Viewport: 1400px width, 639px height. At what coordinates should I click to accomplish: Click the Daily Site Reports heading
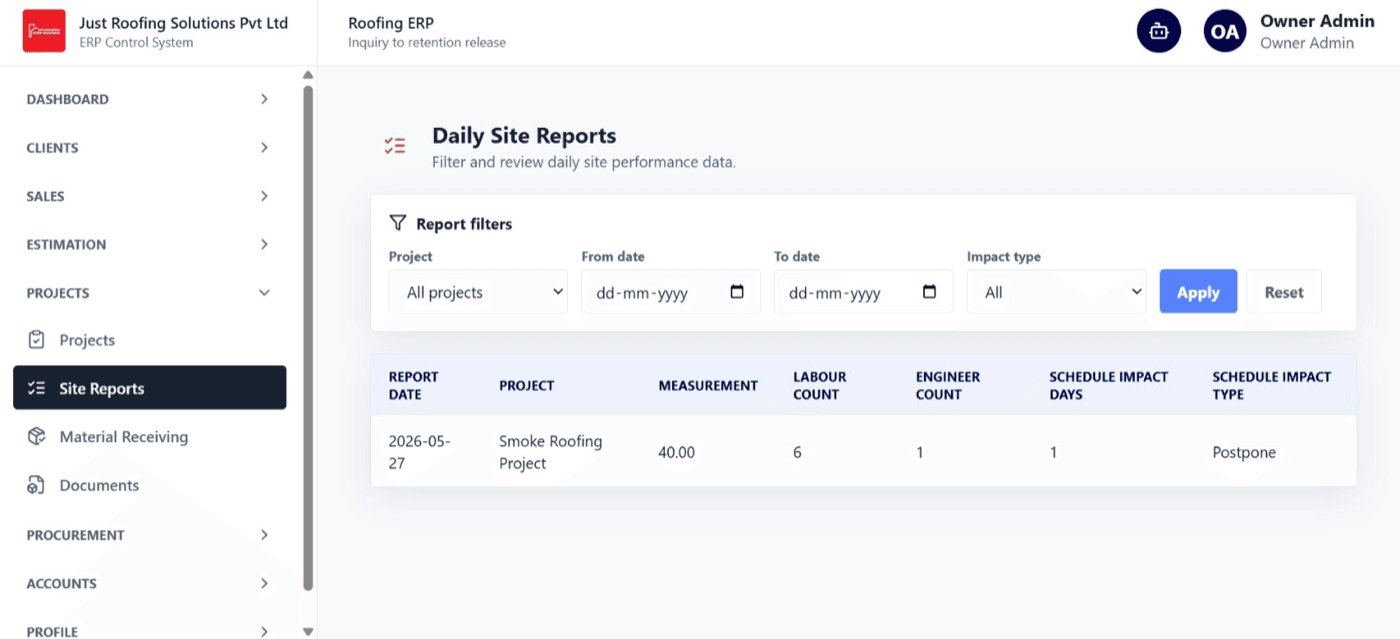pyautogui.click(x=524, y=136)
